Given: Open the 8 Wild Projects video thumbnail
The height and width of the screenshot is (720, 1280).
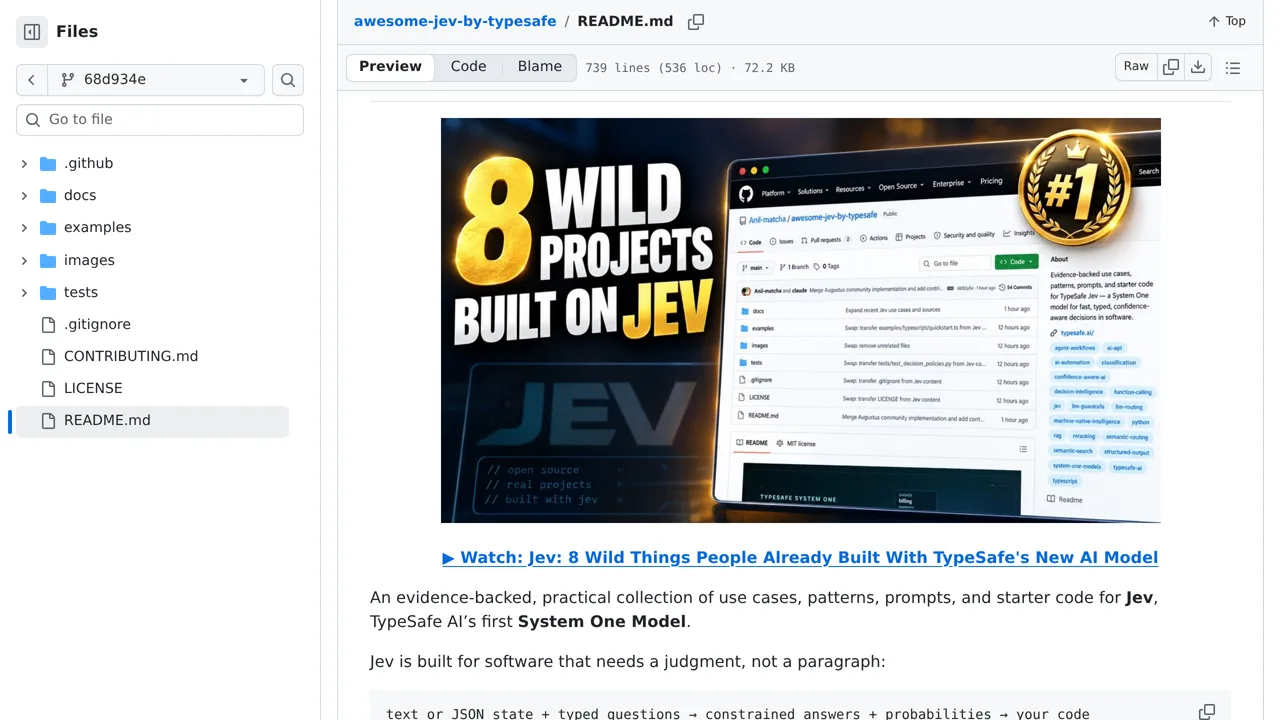Looking at the screenshot, I should [801, 320].
